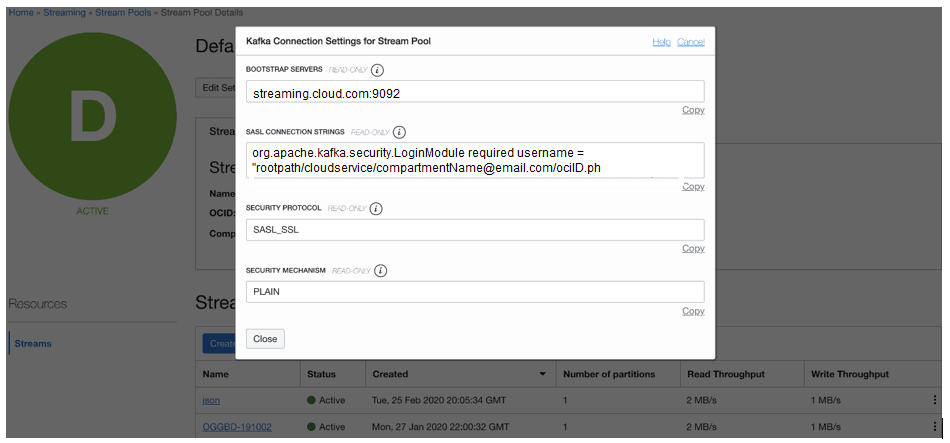
Task: Click the Created column sort arrow
Action: pyautogui.click(x=542, y=375)
